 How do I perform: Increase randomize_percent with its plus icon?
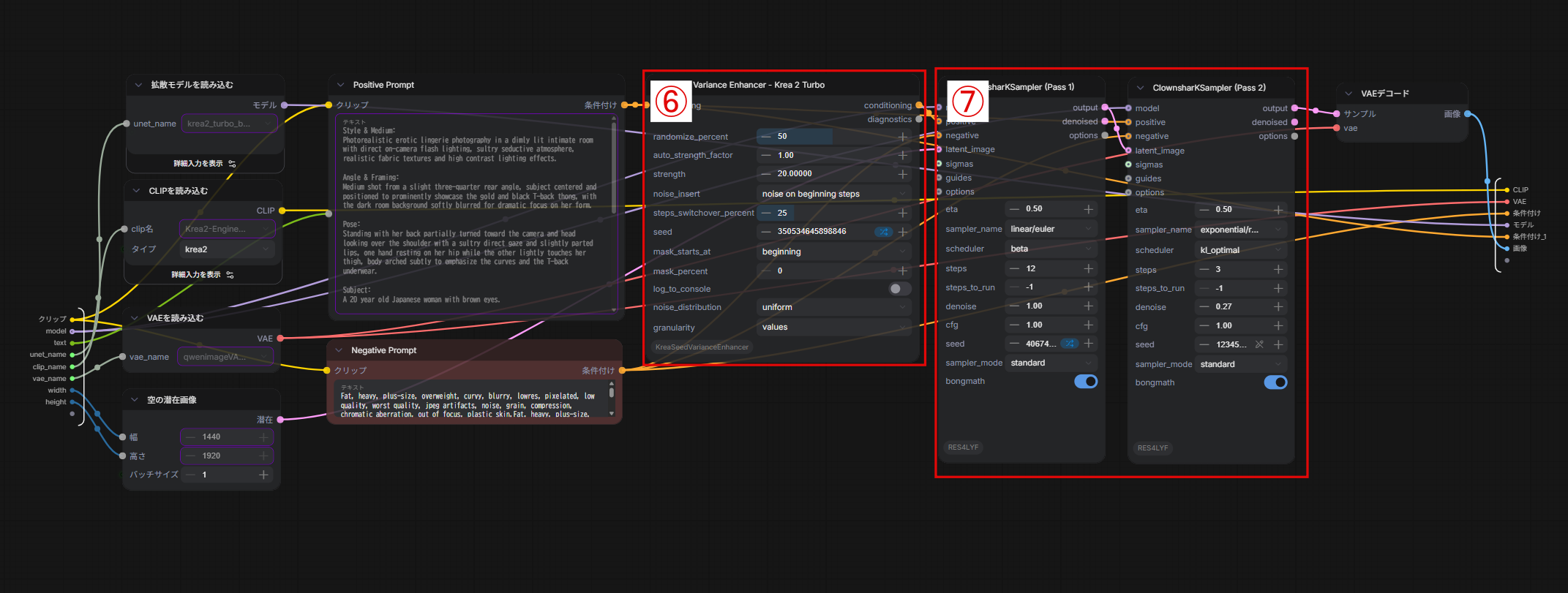pyautogui.click(x=902, y=137)
